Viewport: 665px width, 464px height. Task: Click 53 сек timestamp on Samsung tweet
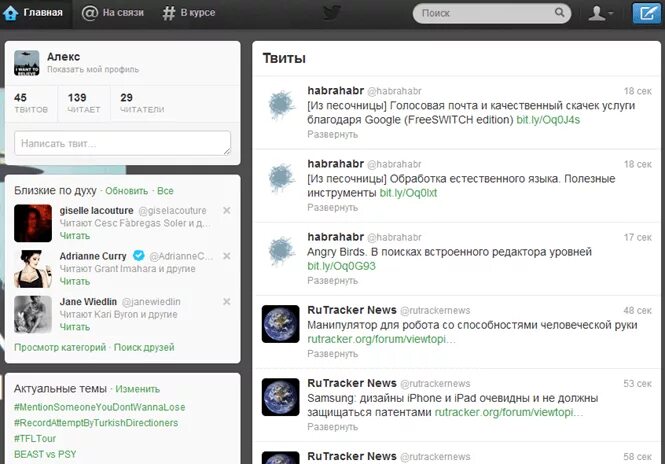point(637,384)
